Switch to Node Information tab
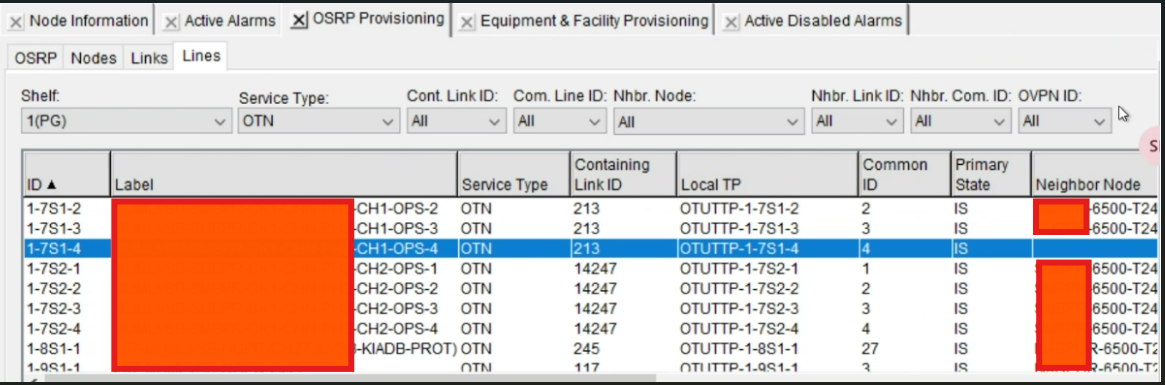This screenshot has width=1165, height=385. tap(88, 22)
